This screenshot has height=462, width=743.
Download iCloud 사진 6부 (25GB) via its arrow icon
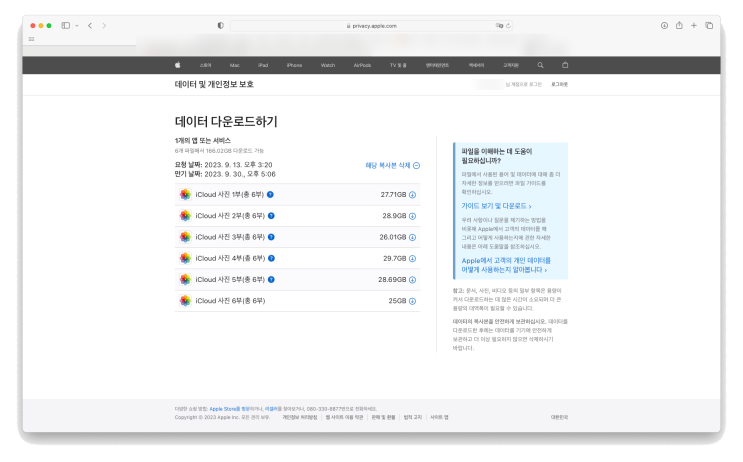412,301
